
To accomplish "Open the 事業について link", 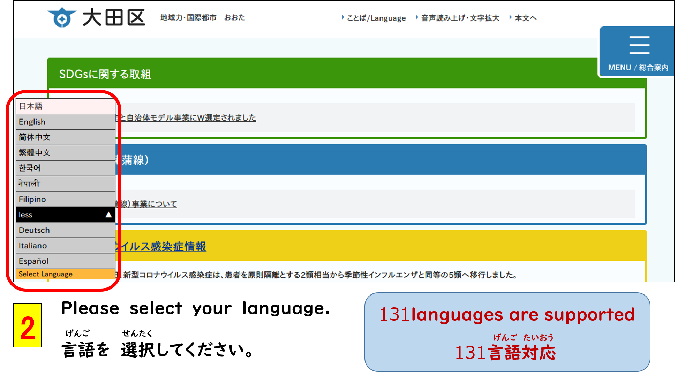I will pyautogui.click(x=146, y=204).
